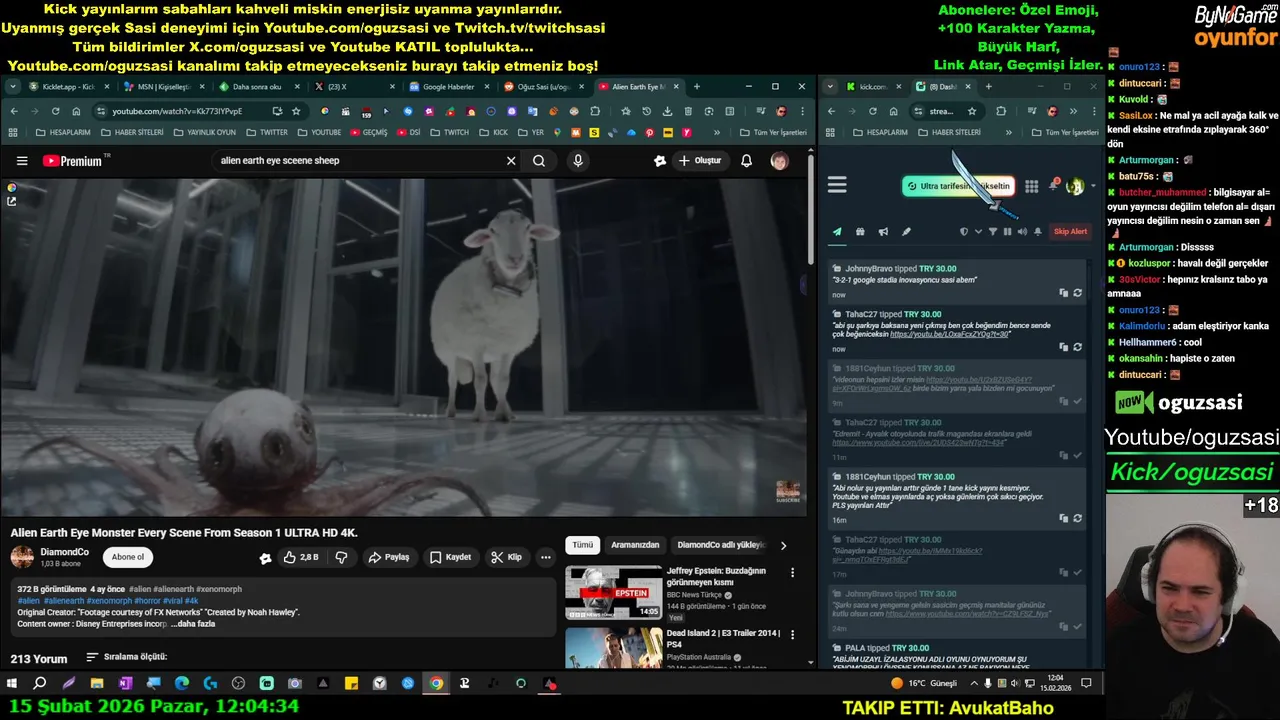Image resolution: width=1280 pixels, height=720 pixels.
Task: Show more filter chips with right arrow
Action: tap(783, 545)
